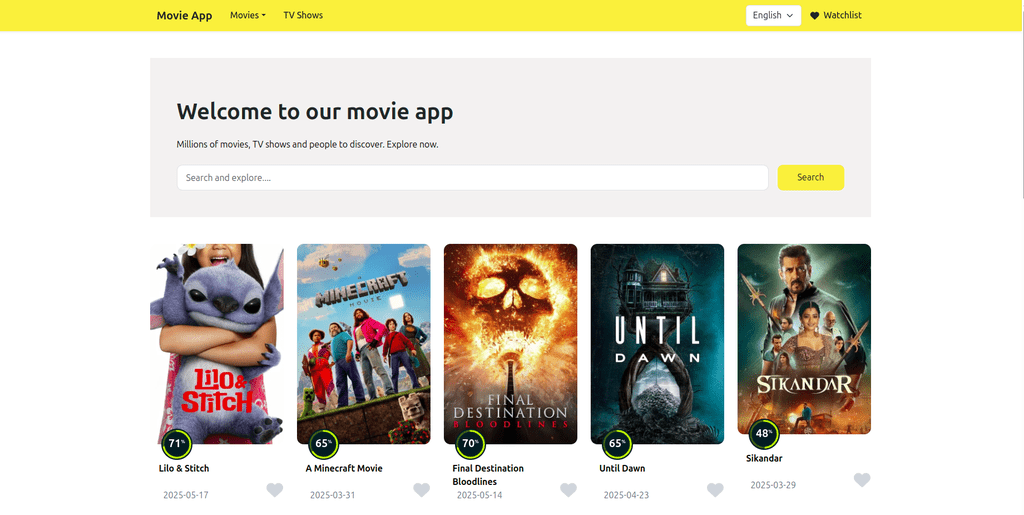Open the Sikandar poster
This screenshot has width=1024, height=515.
tap(804, 339)
